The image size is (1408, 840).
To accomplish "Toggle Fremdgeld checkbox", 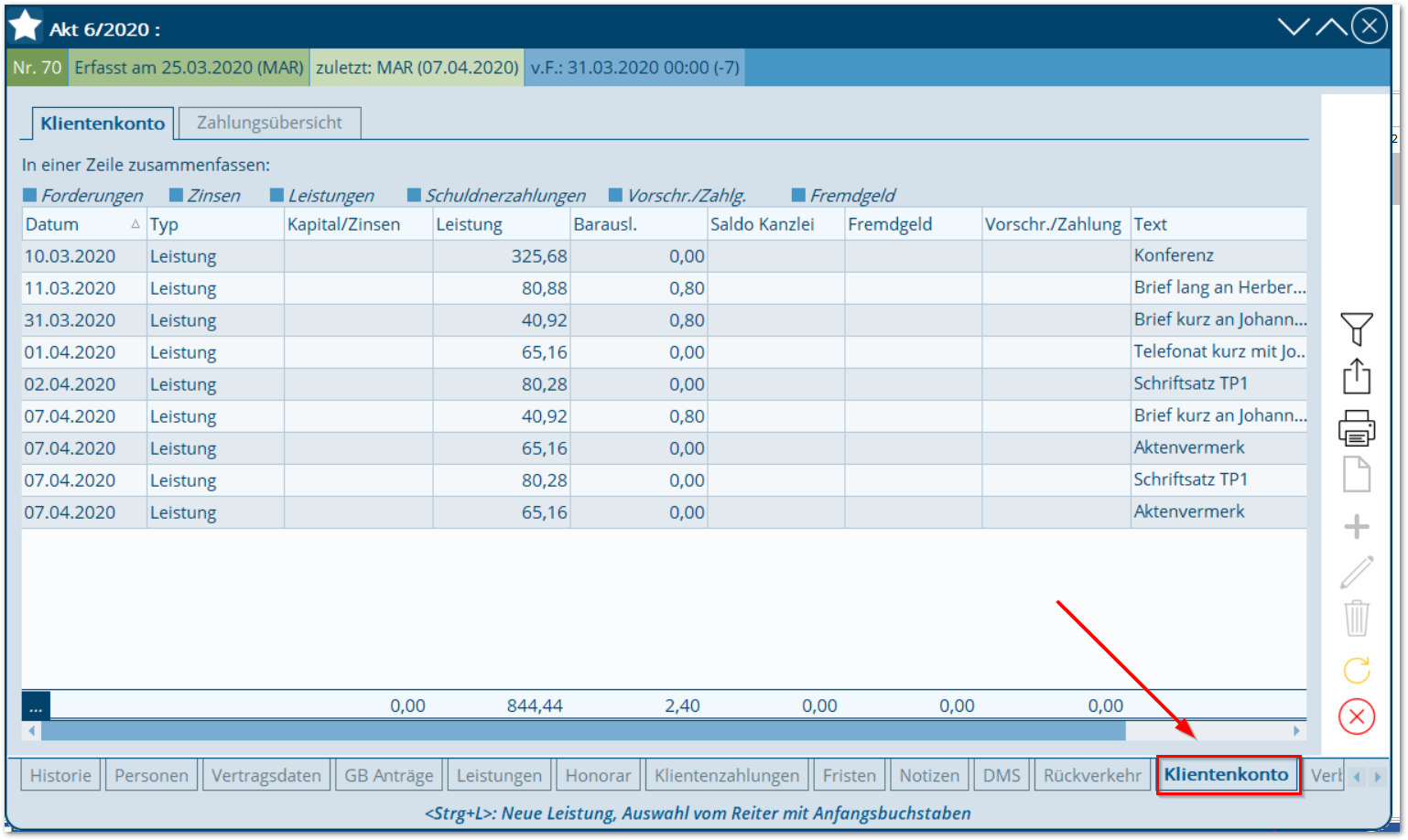I will [798, 195].
